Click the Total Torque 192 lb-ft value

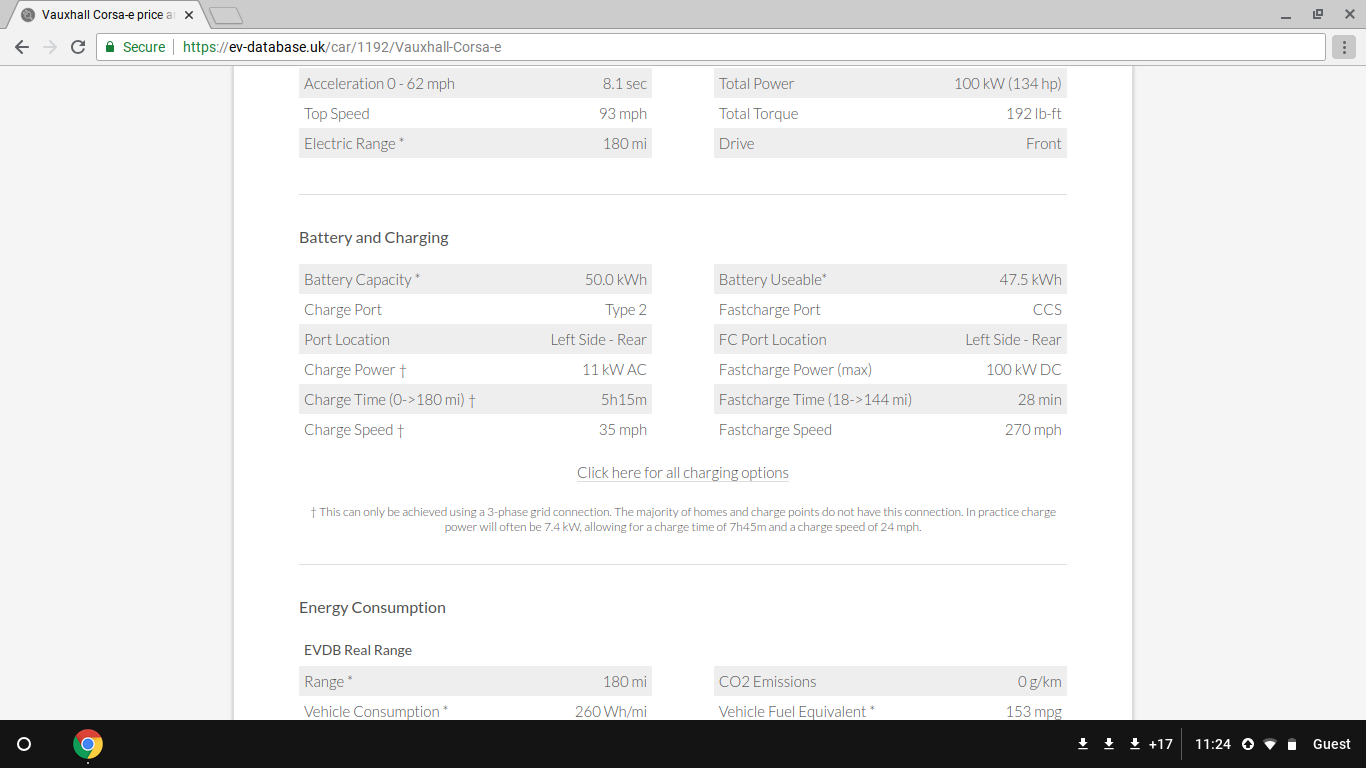pyautogui.click(x=1034, y=114)
